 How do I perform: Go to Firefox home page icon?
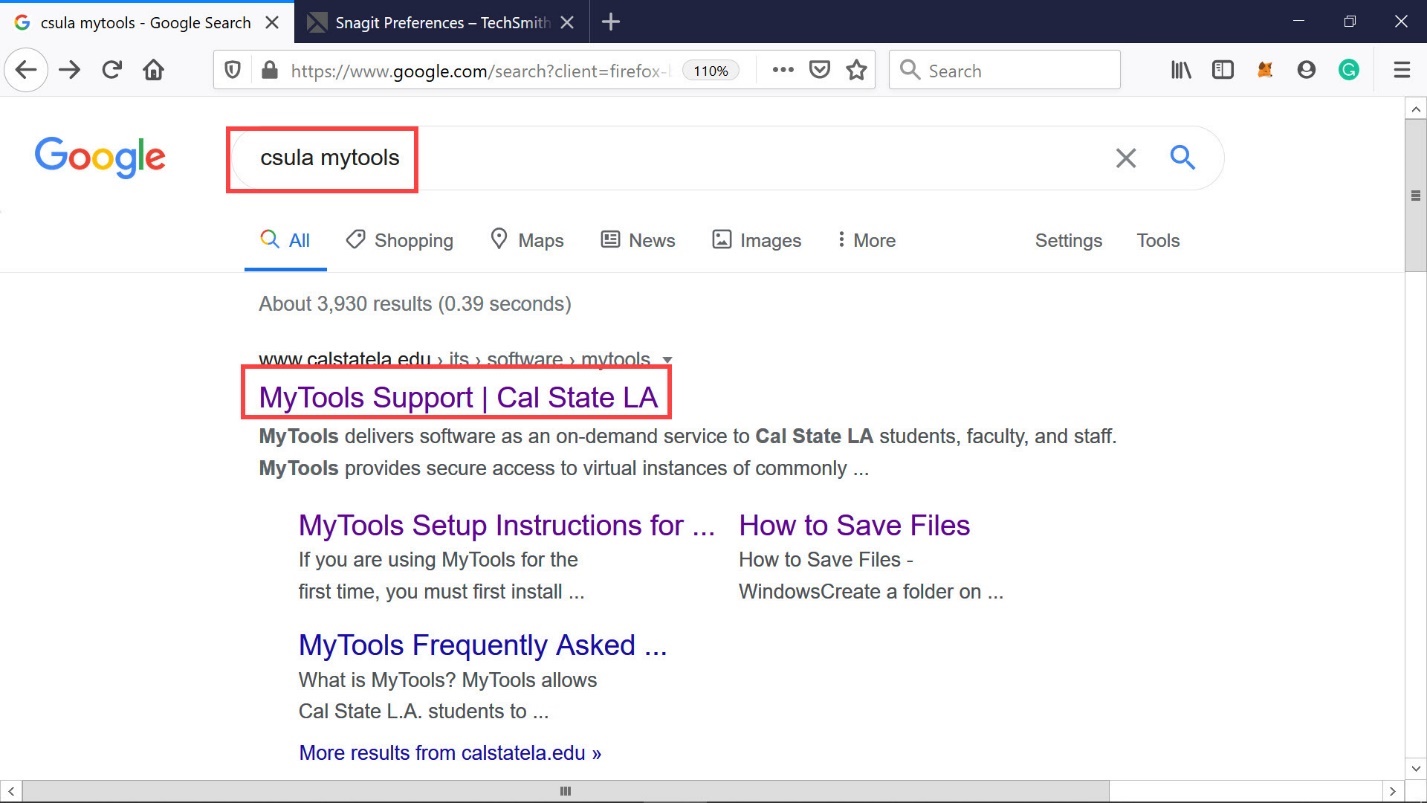click(153, 70)
